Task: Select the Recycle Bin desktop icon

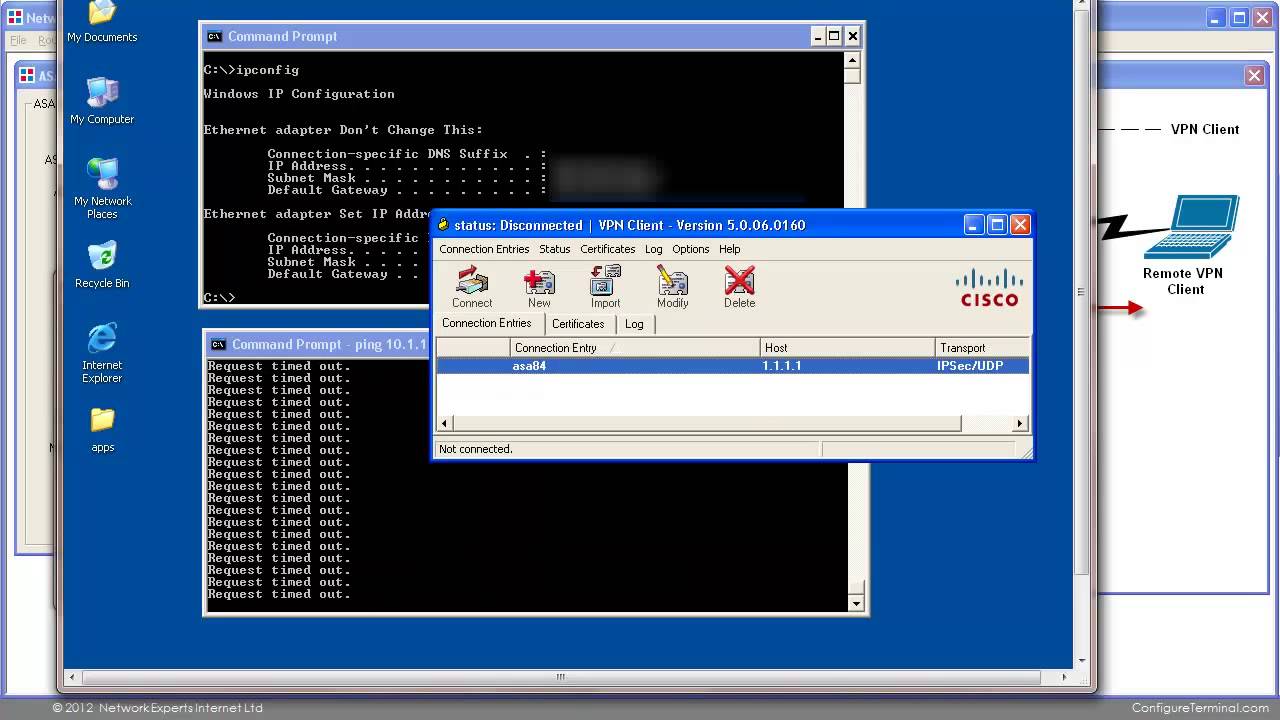Action: pyautogui.click(x=102, y=265)
